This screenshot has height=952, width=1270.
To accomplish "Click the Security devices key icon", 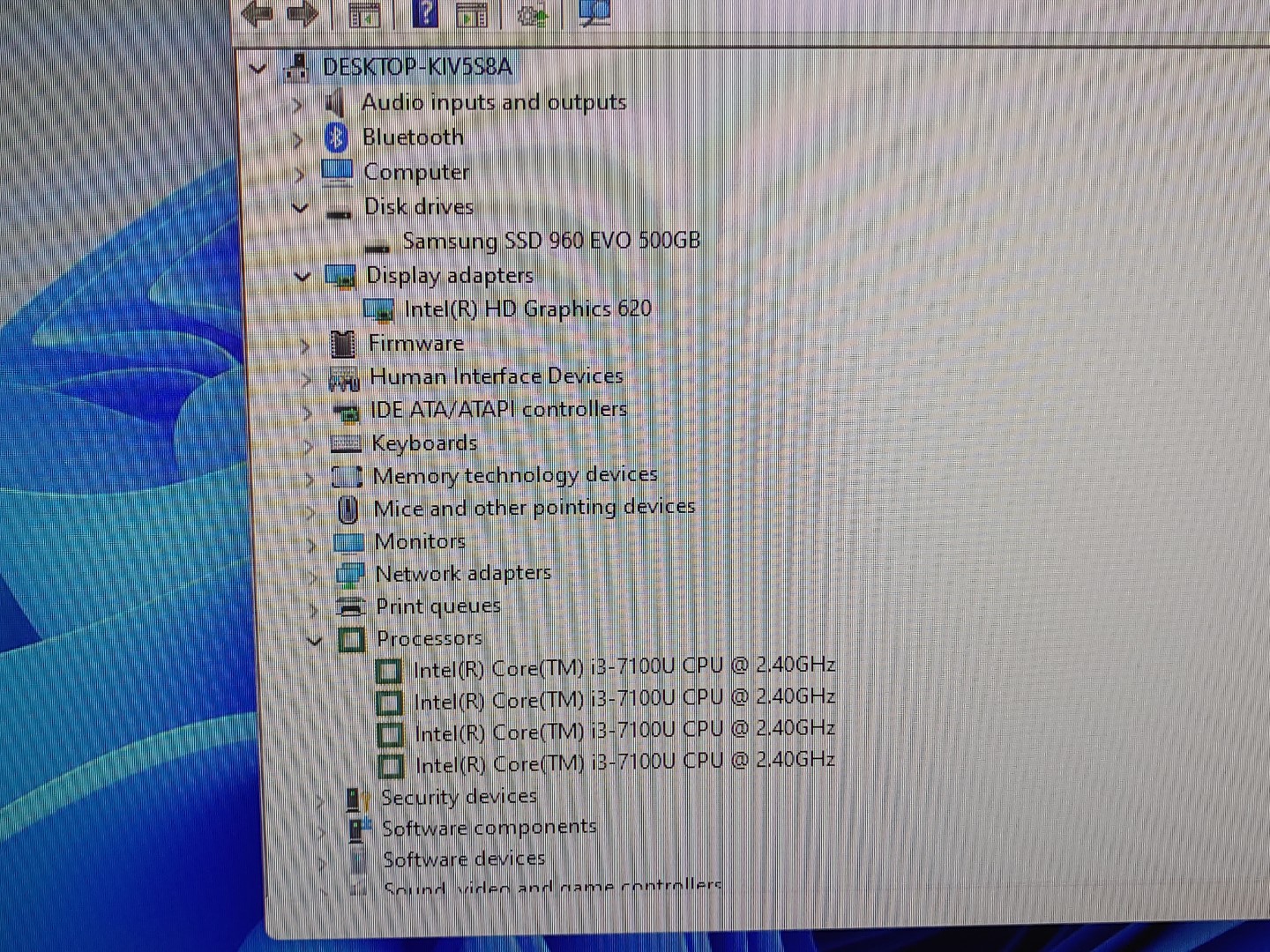I will [357, 799].
